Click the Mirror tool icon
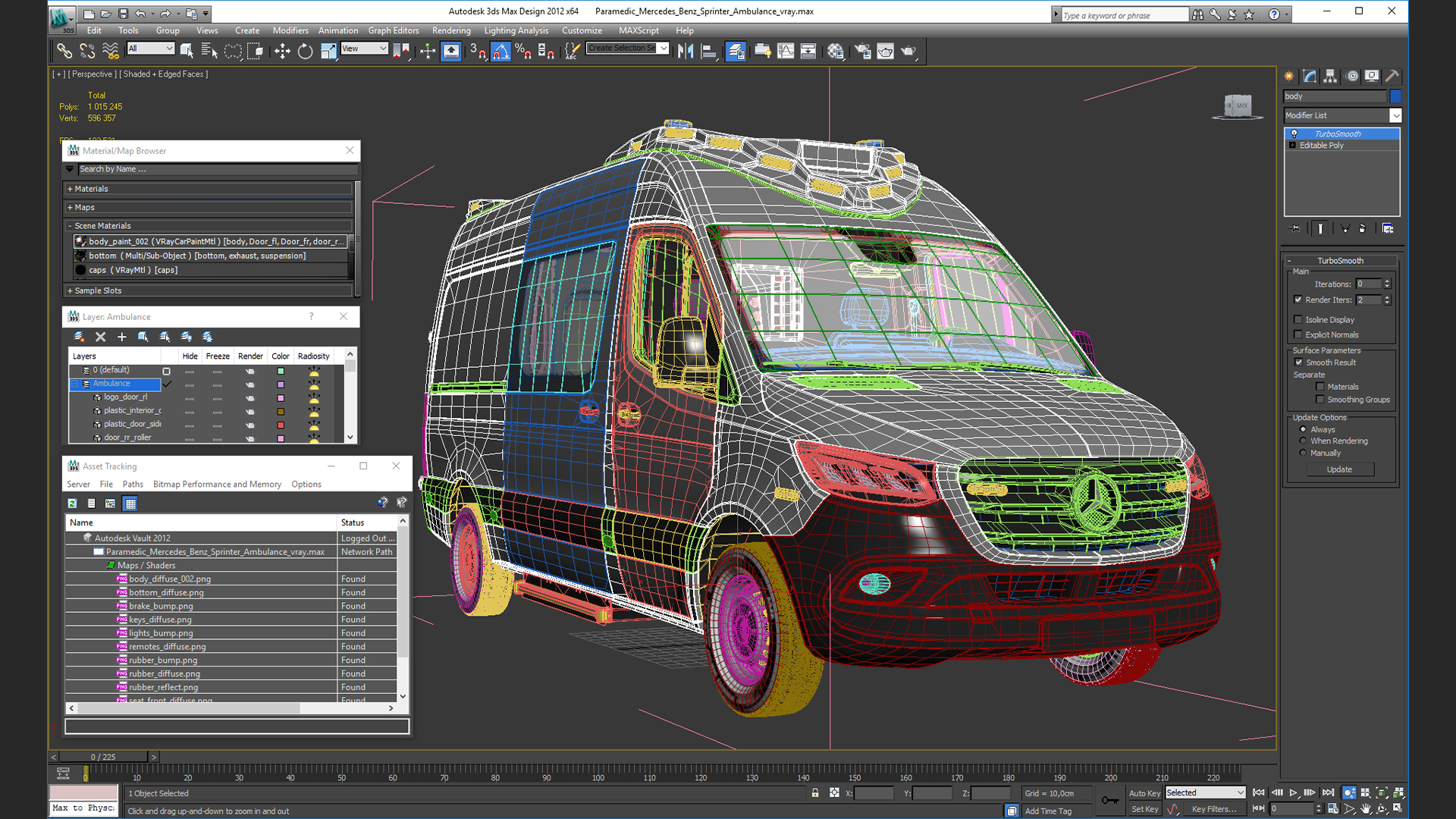1456x819 pixels. (x=686, y=51)
